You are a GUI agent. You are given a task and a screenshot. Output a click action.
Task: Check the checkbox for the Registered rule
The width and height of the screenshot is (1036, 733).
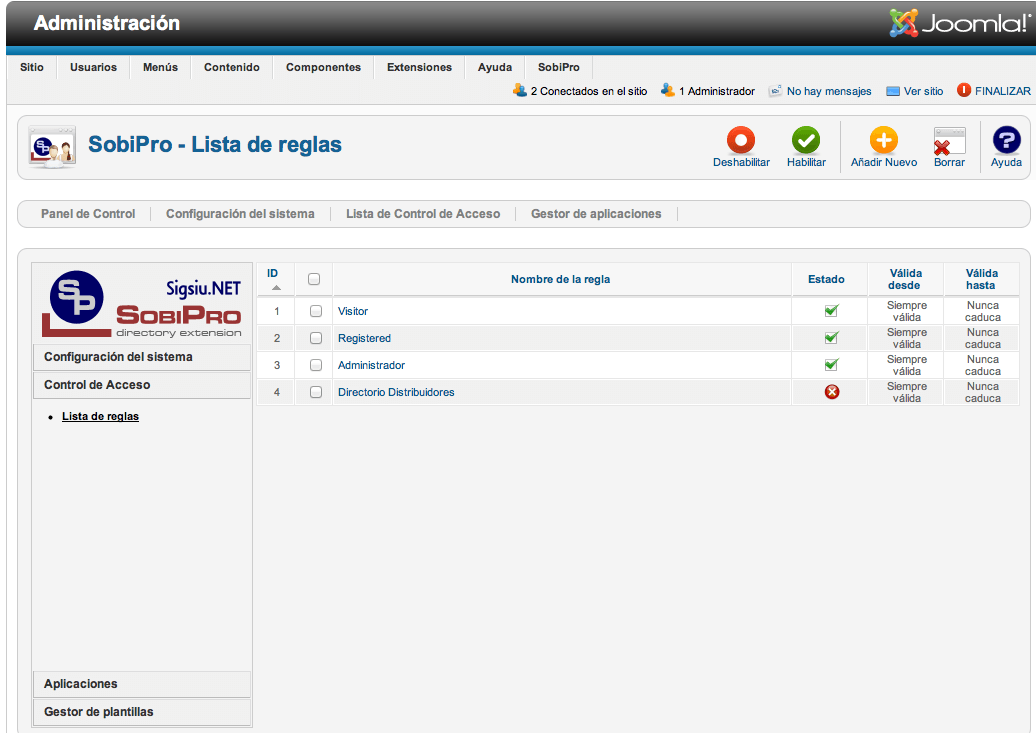[316, 338]
